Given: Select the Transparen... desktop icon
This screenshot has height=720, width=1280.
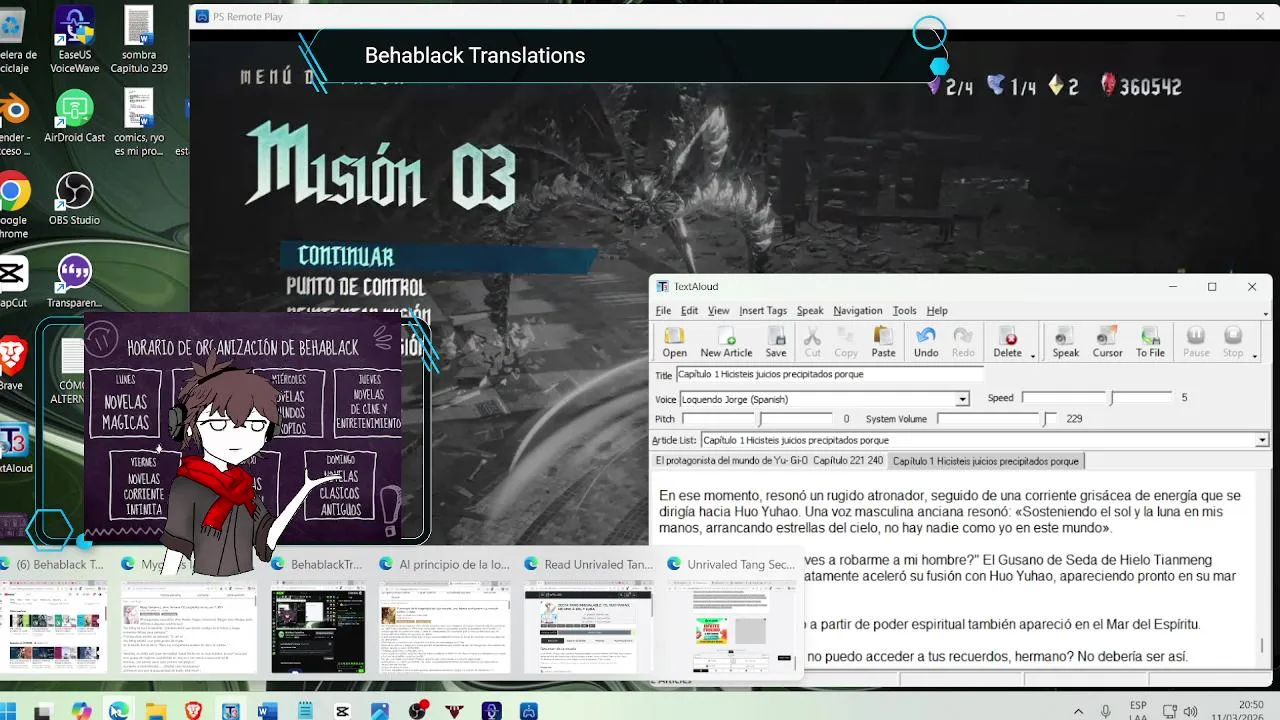Looking at the screenshot, I should [74, 282].
